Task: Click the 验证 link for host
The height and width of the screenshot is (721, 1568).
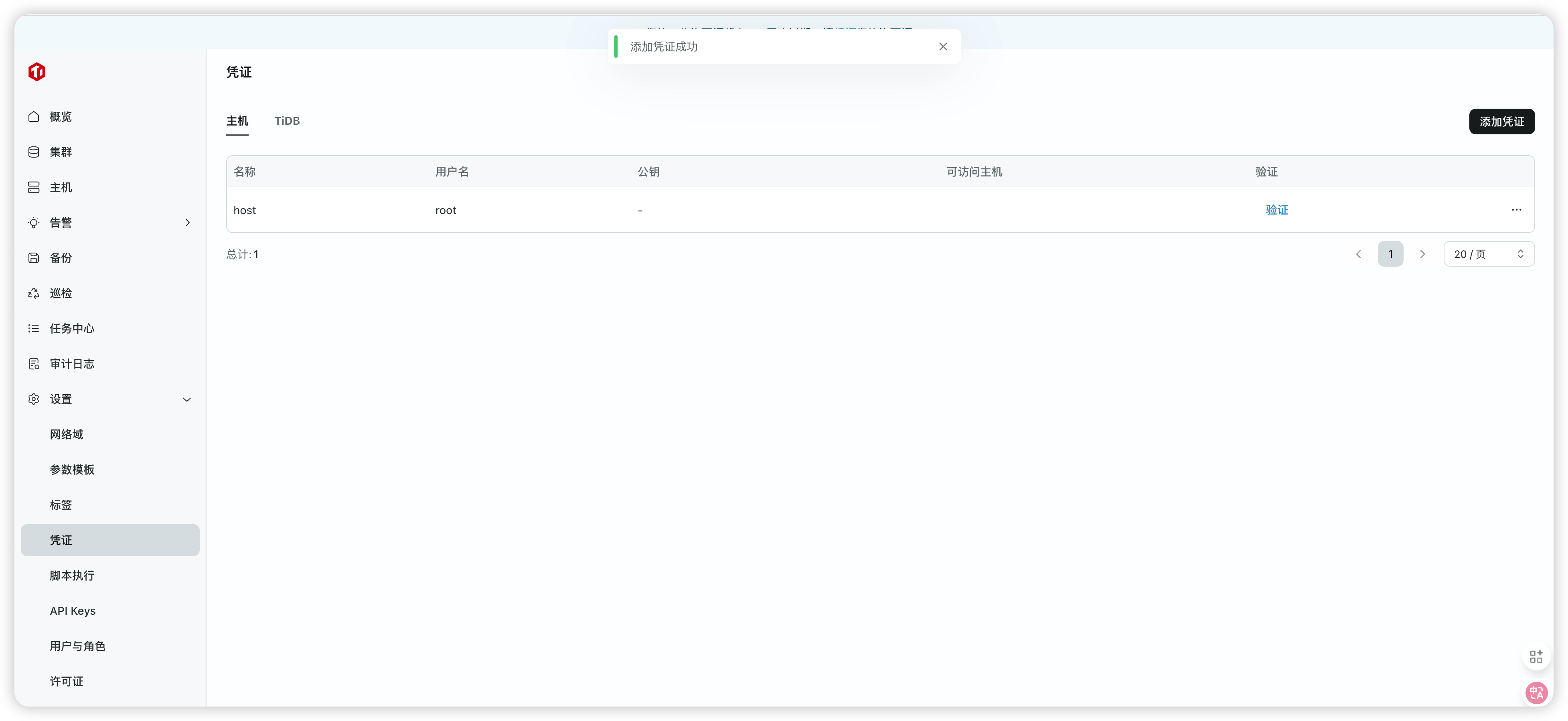Action: pyautogui.click(x=1276, y=210)
